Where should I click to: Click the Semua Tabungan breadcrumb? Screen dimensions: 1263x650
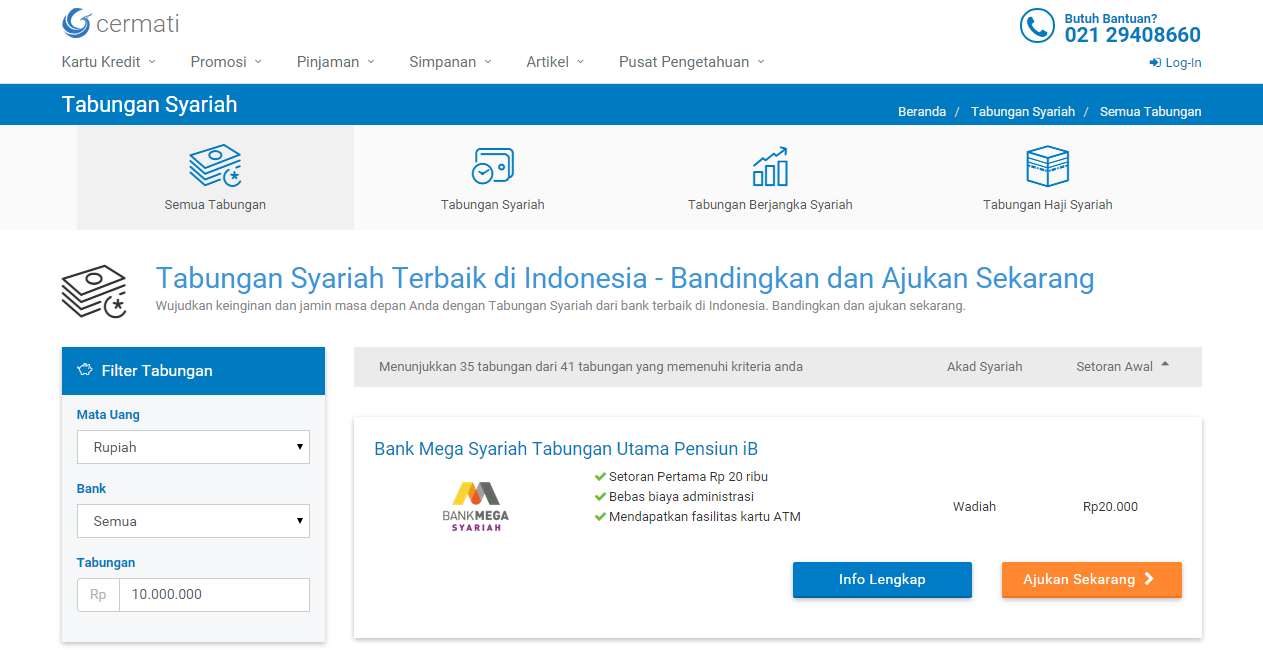1151,112
